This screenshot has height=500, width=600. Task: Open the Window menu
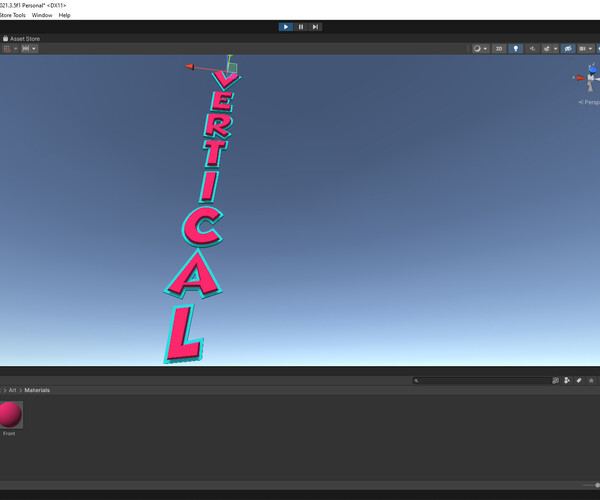pyautogui.click(x=42, y=15)
